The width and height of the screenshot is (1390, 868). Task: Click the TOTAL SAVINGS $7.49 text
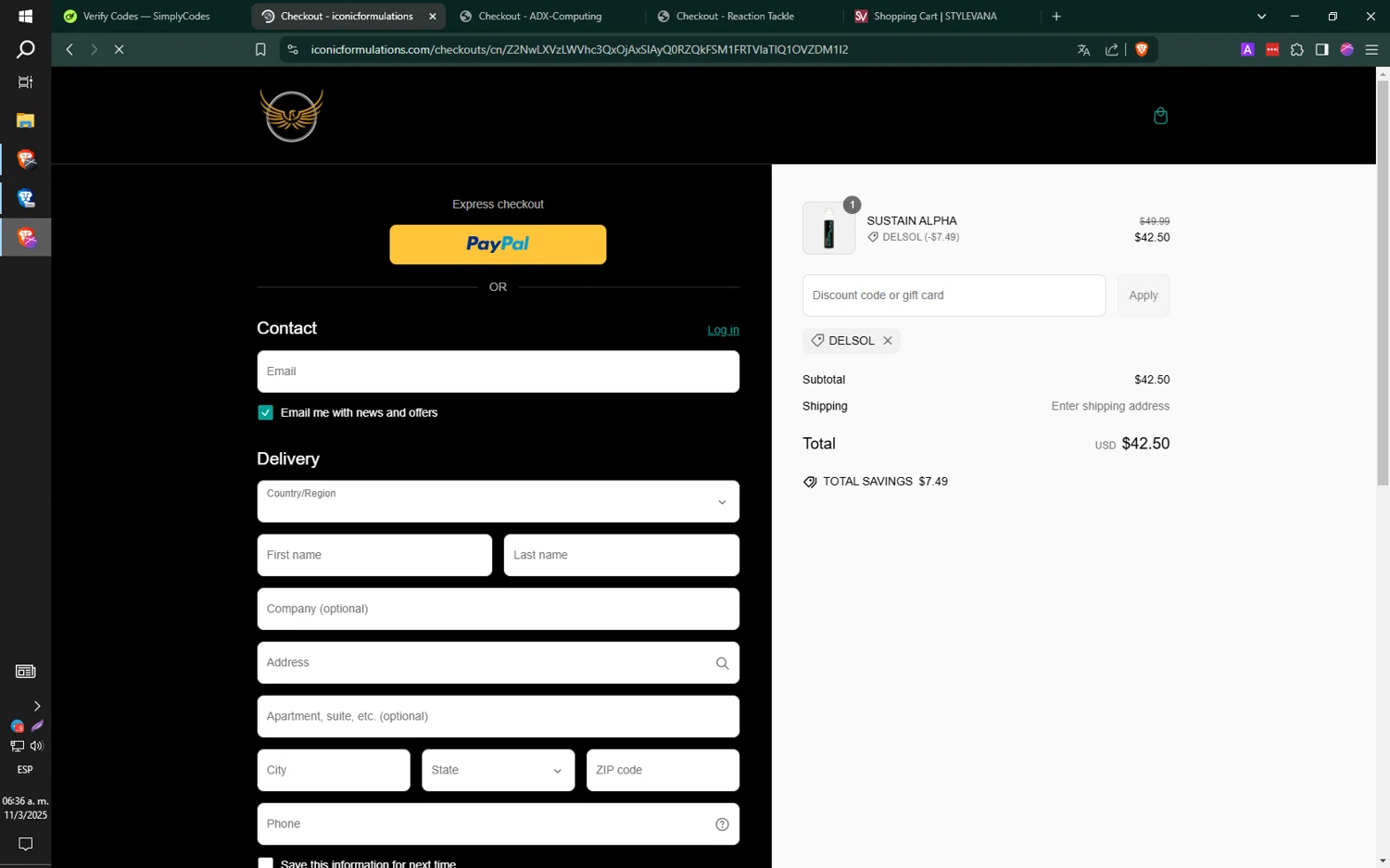(885, 482)
